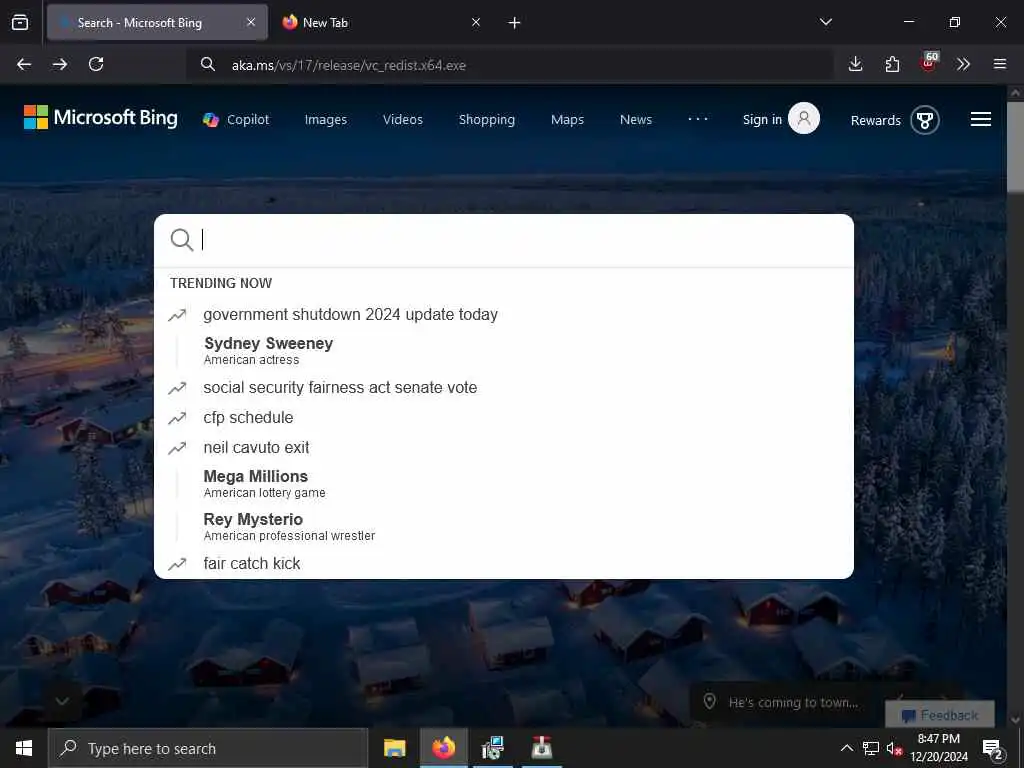
Task: Click the red extension badge showing 60
Action: point(929,62)
